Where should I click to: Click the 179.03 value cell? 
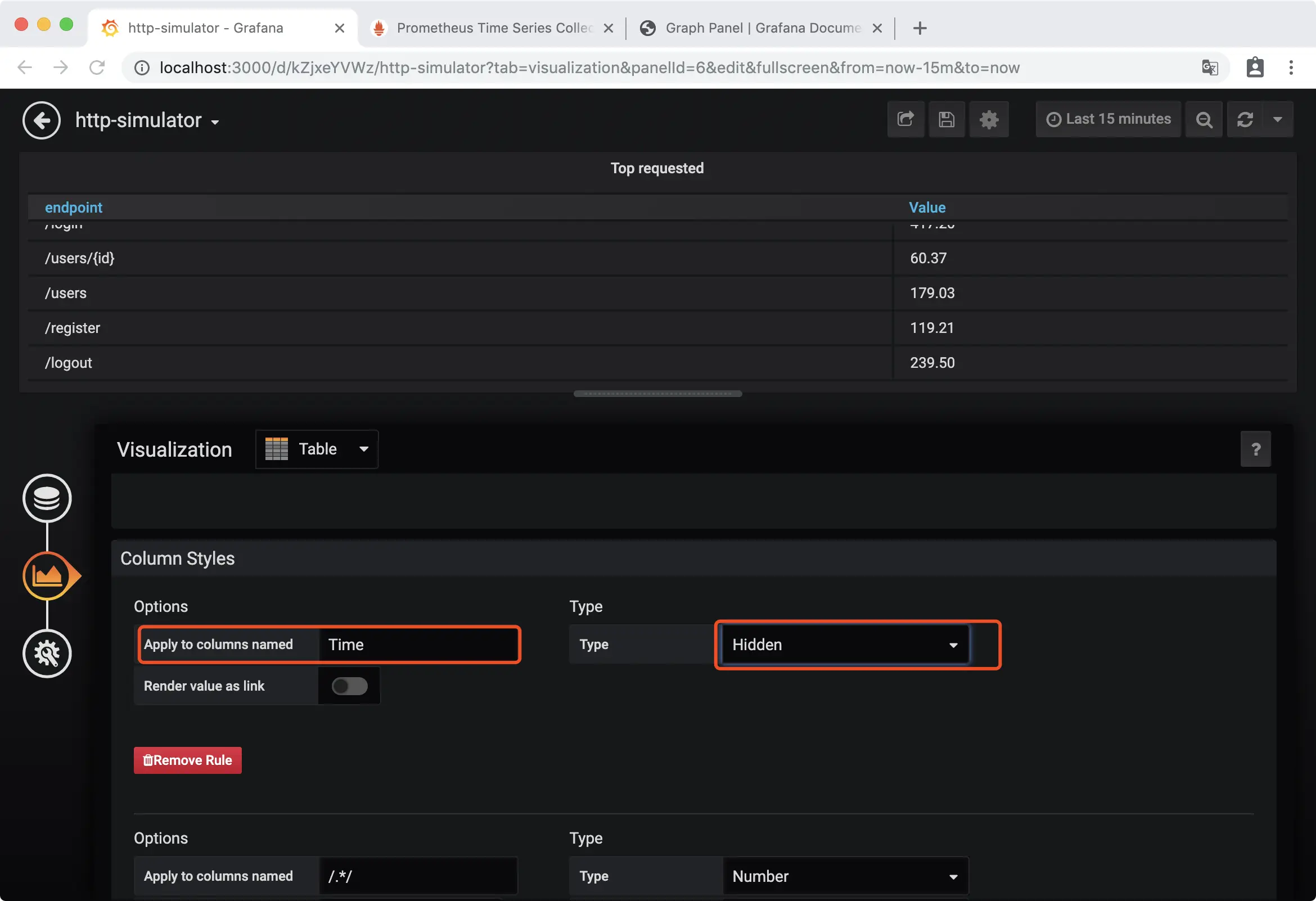coord(1091,293)
